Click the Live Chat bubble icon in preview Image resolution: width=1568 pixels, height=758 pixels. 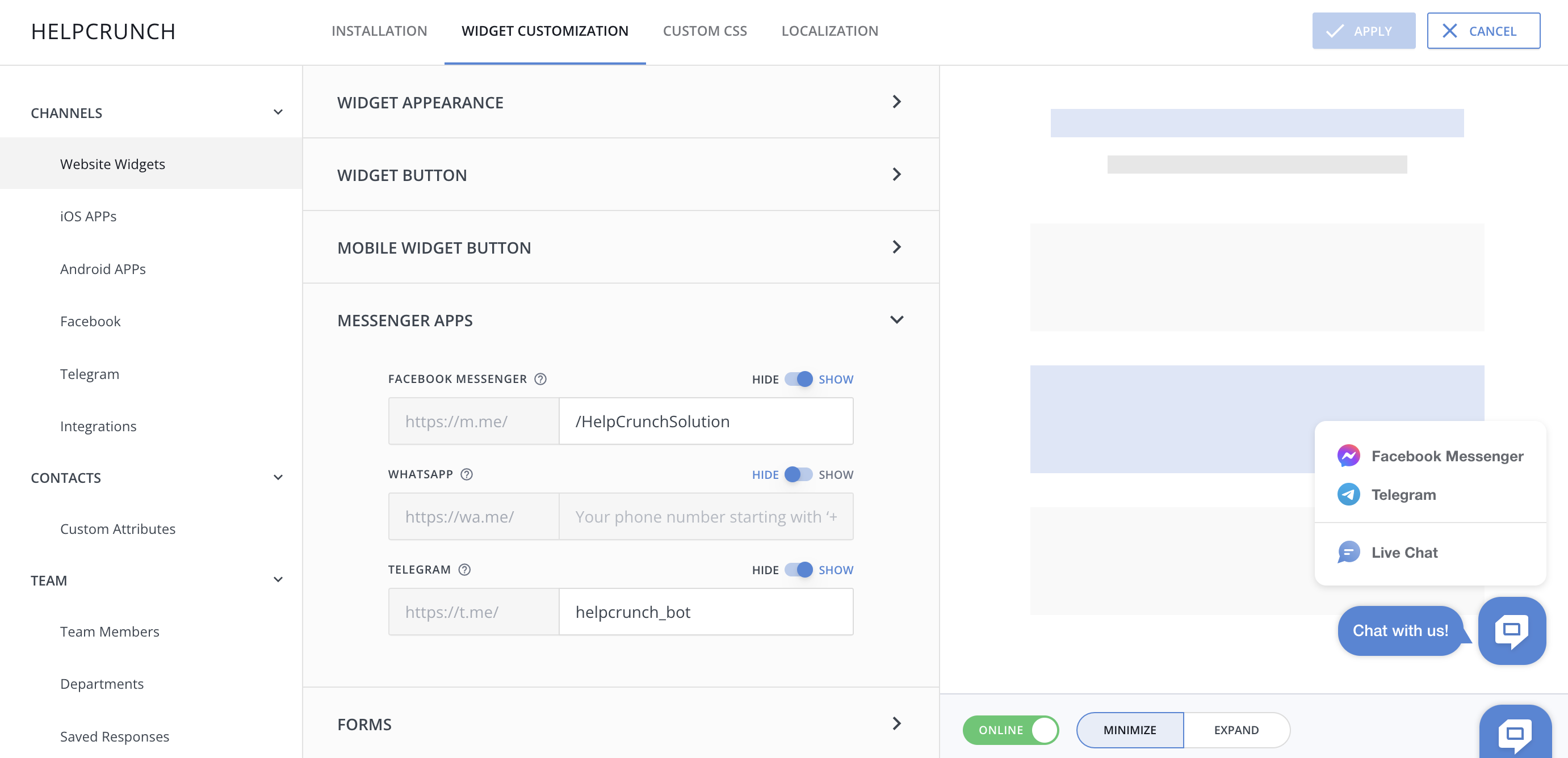(1348, 553)
